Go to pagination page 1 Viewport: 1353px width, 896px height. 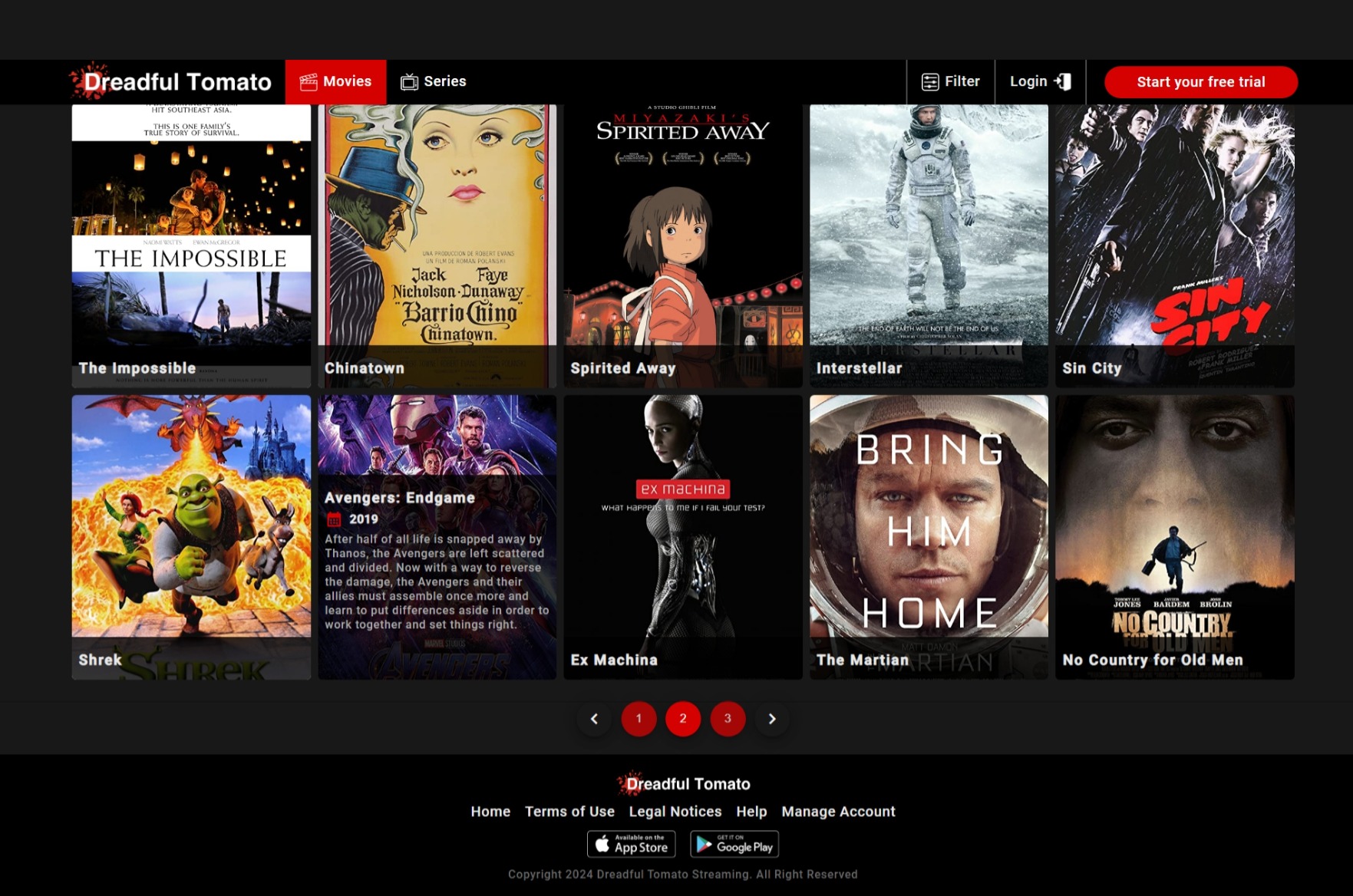639,719
